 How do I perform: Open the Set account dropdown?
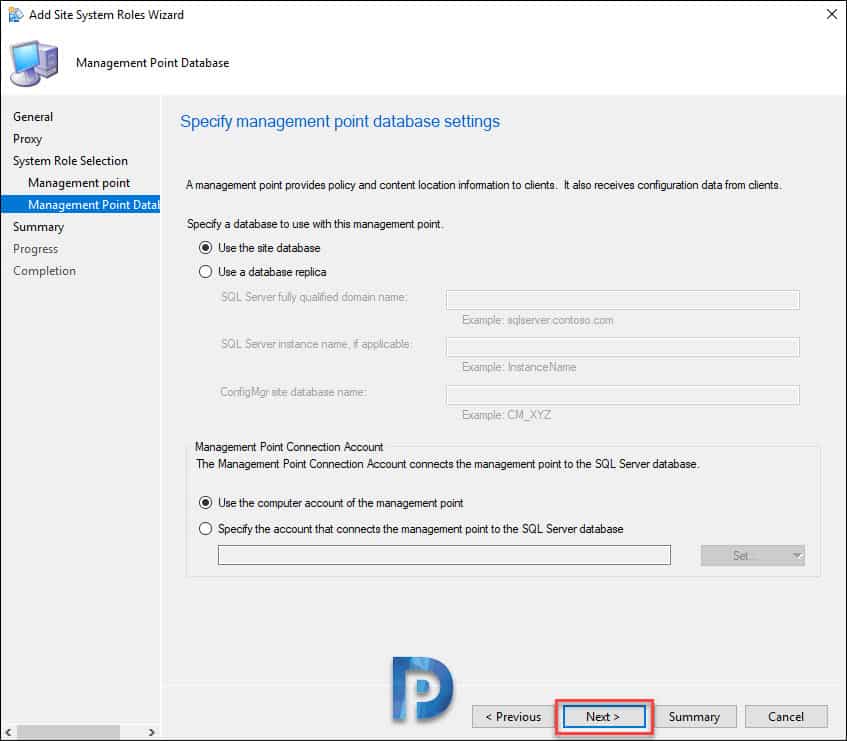752,555
